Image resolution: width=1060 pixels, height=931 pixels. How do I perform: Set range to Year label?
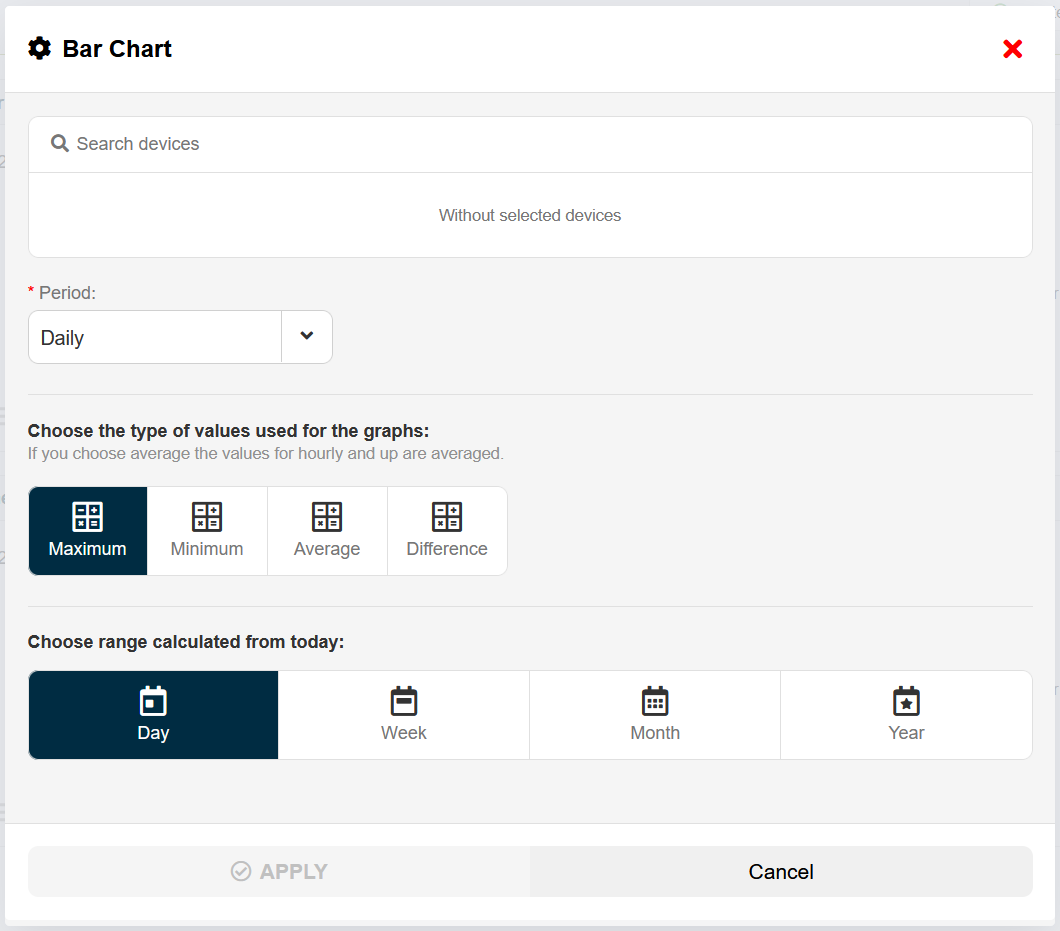(x=906, y=733)
